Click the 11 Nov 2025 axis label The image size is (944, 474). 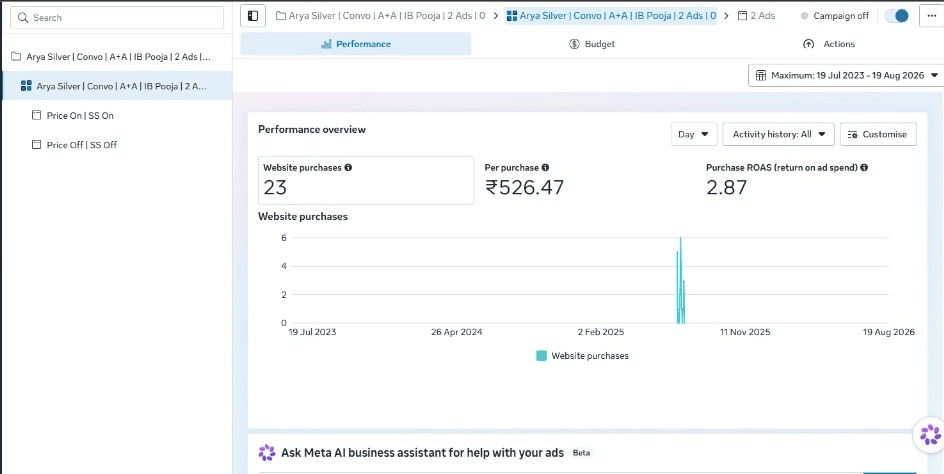(745, 332)
